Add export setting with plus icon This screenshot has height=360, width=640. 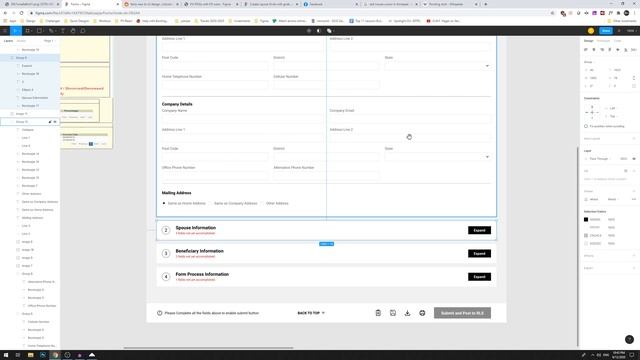tap(634, 268)
